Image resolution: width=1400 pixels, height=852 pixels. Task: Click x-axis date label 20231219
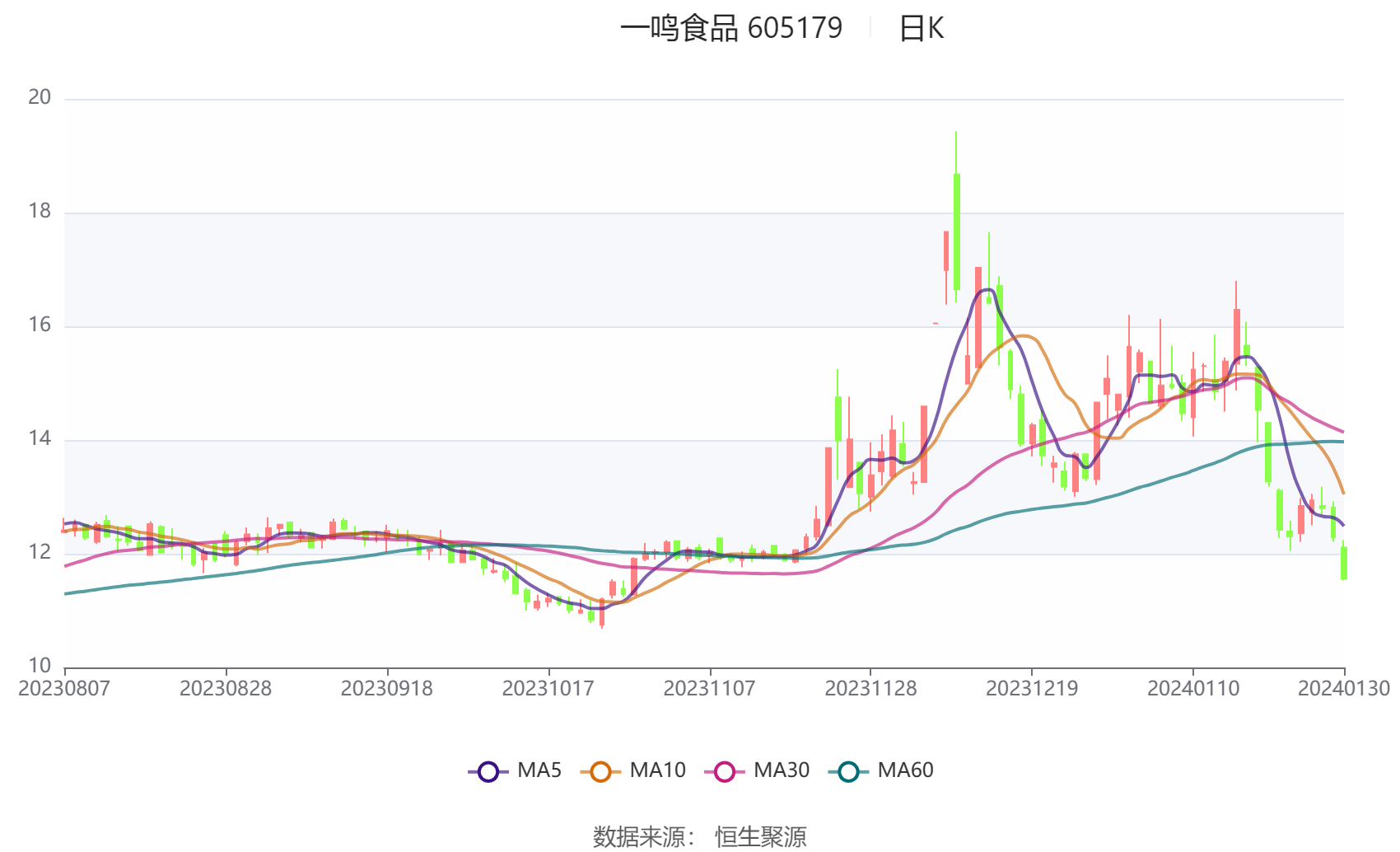click(1032, 688)
